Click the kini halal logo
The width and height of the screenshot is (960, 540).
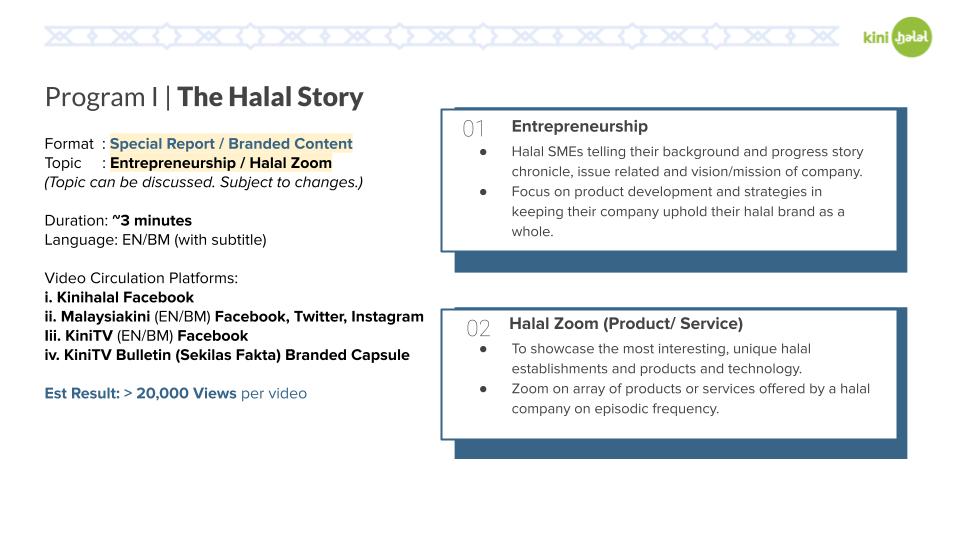coord(898,37)
